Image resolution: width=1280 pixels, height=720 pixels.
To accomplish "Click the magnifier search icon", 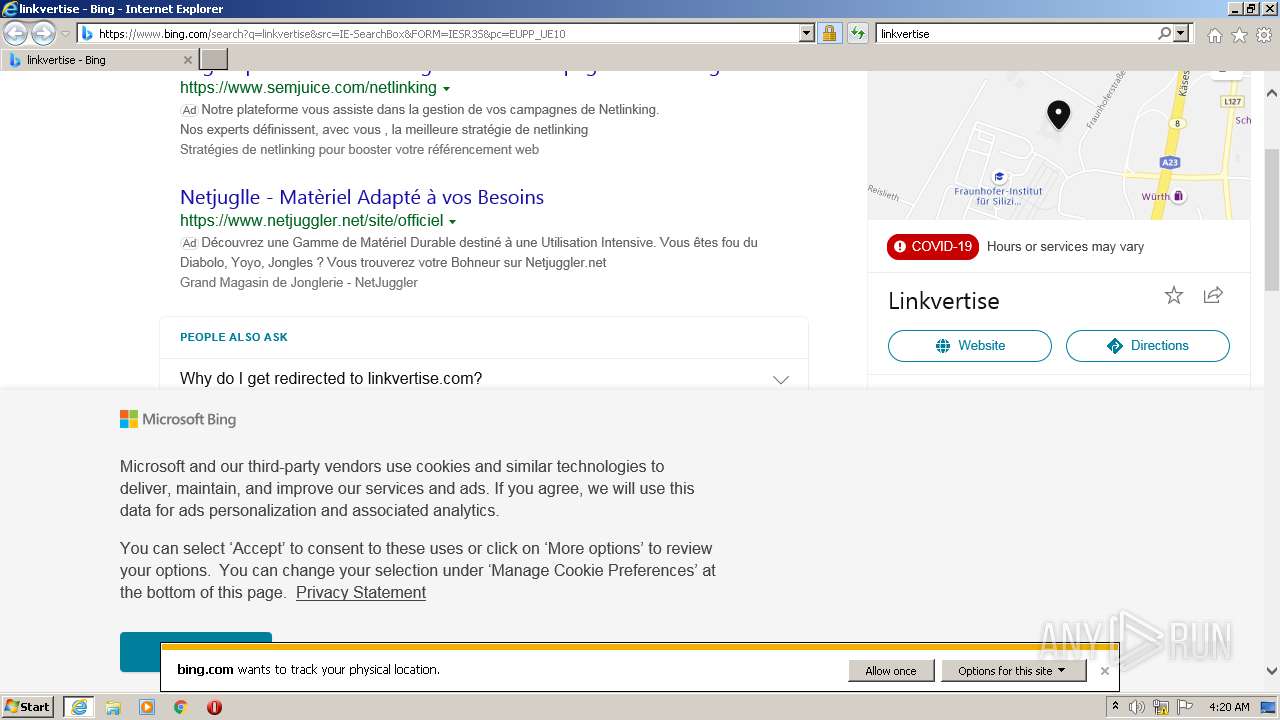I will 1164,33.
